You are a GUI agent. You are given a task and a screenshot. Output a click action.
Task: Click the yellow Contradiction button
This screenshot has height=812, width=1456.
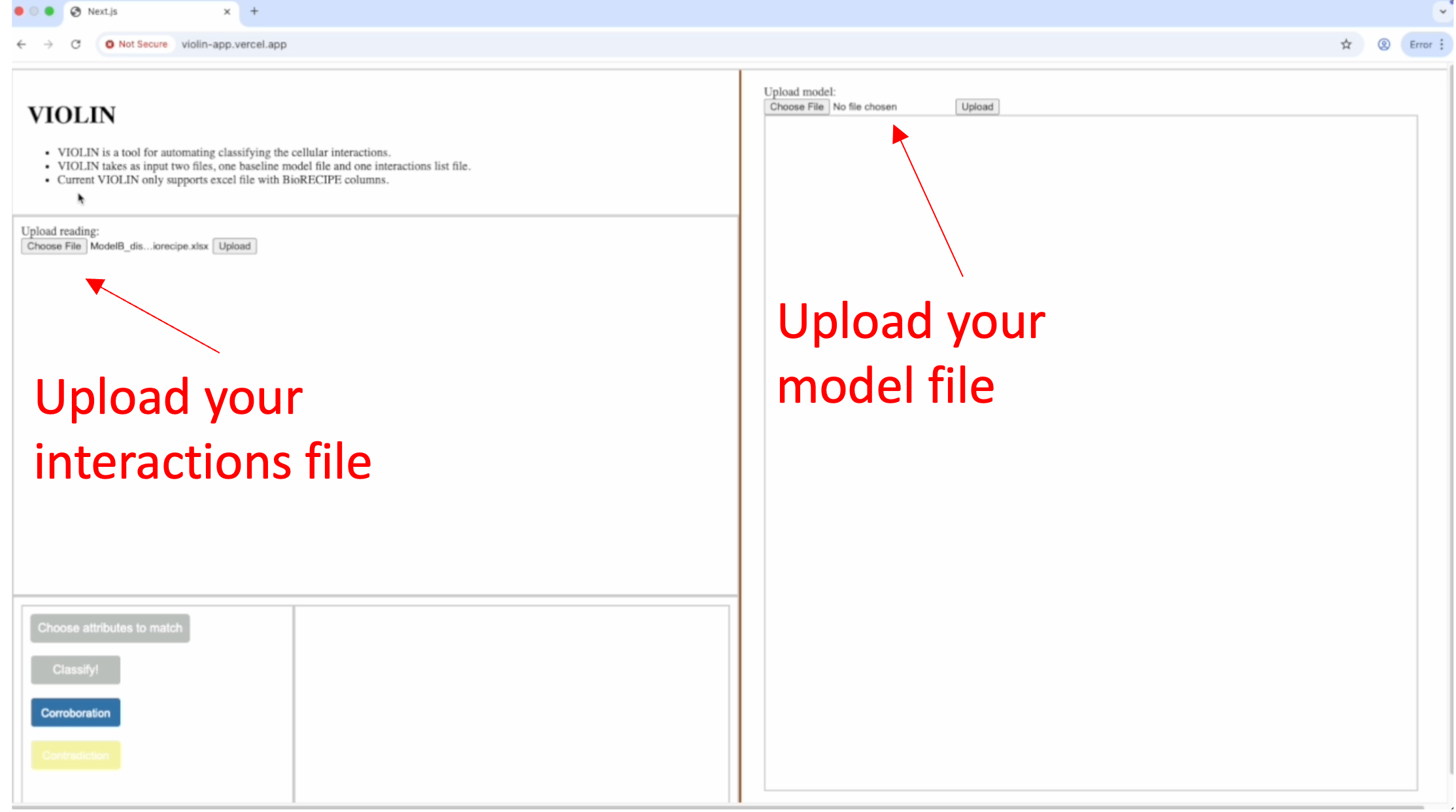[x=76, y=756]
